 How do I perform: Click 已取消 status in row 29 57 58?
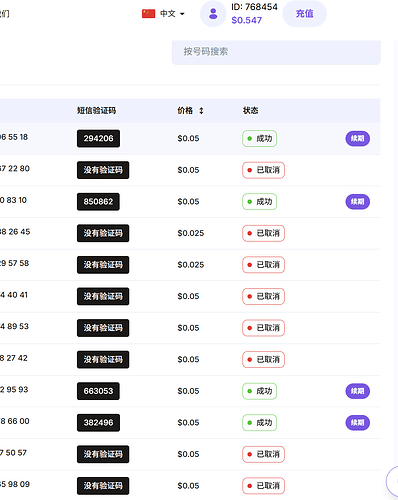pos(263,265)
